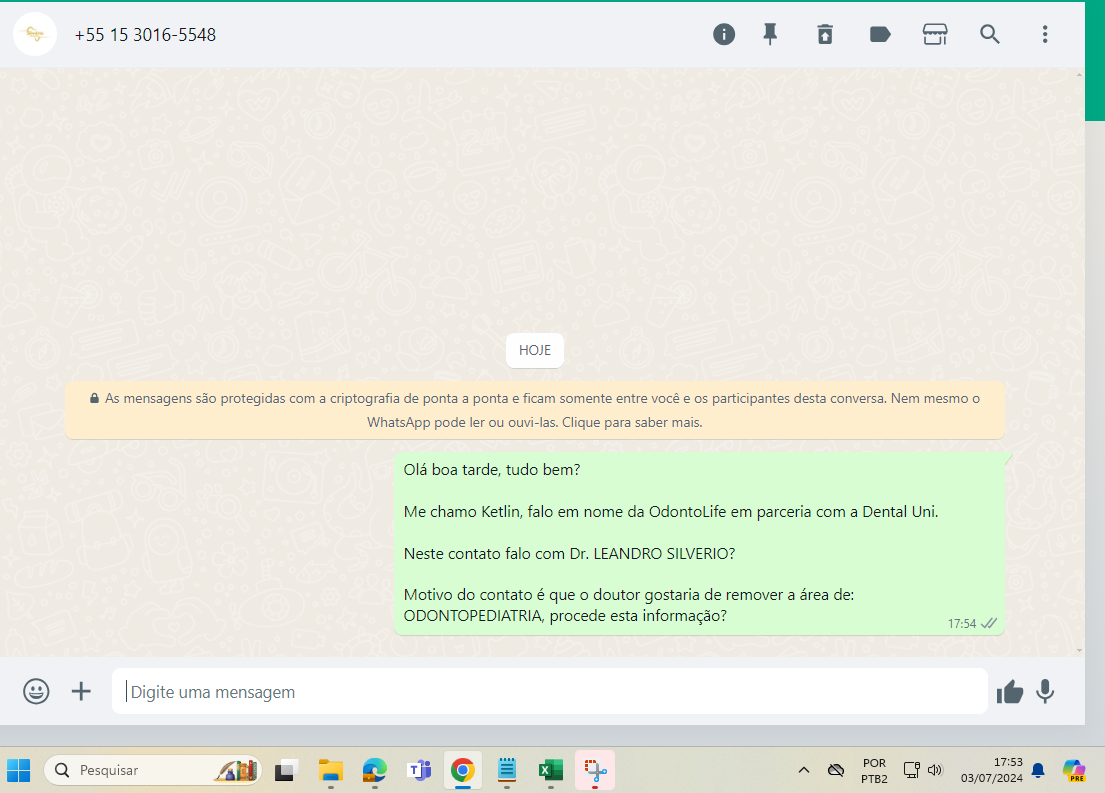
Task: Open Excel from the taskbar
Action: click(x=550, y=770)
